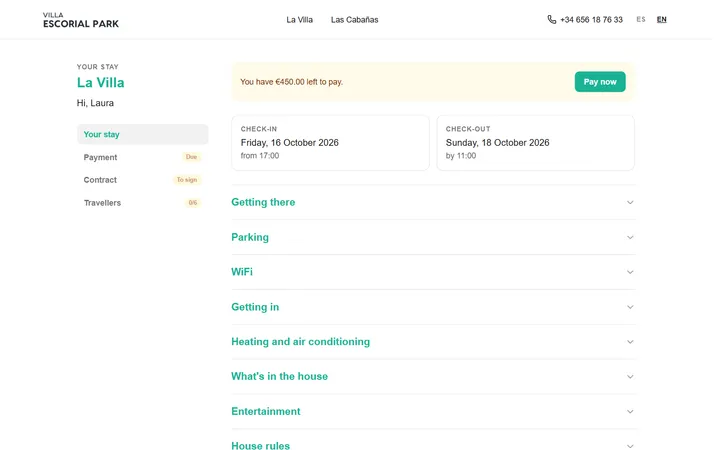Open the Parking heading

(x=250, y=237)
